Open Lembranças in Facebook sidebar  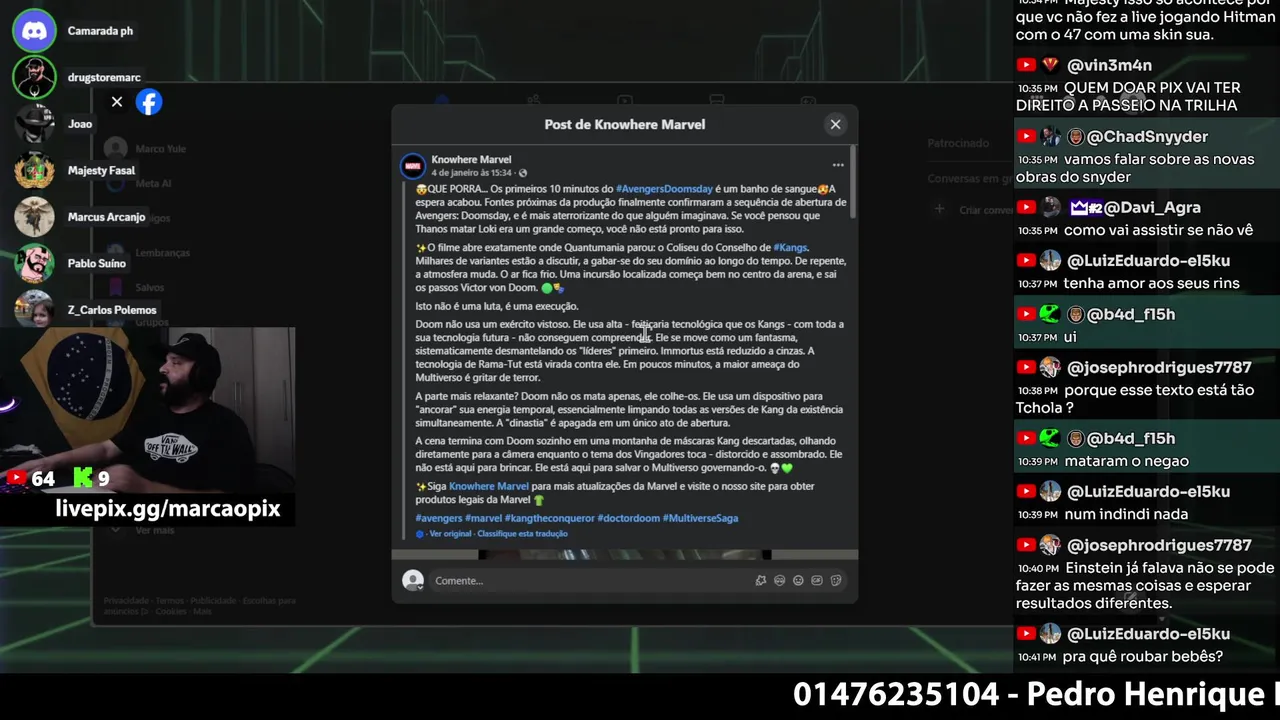tap(162, 253)
